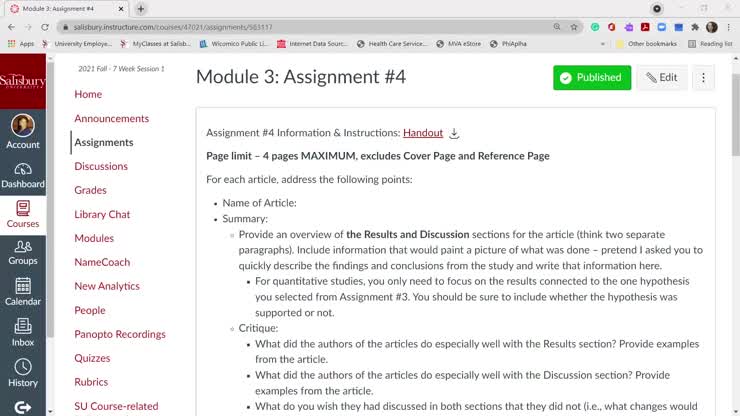
Task: Open Groups in global navigation
Action: (x=23, y=253)
